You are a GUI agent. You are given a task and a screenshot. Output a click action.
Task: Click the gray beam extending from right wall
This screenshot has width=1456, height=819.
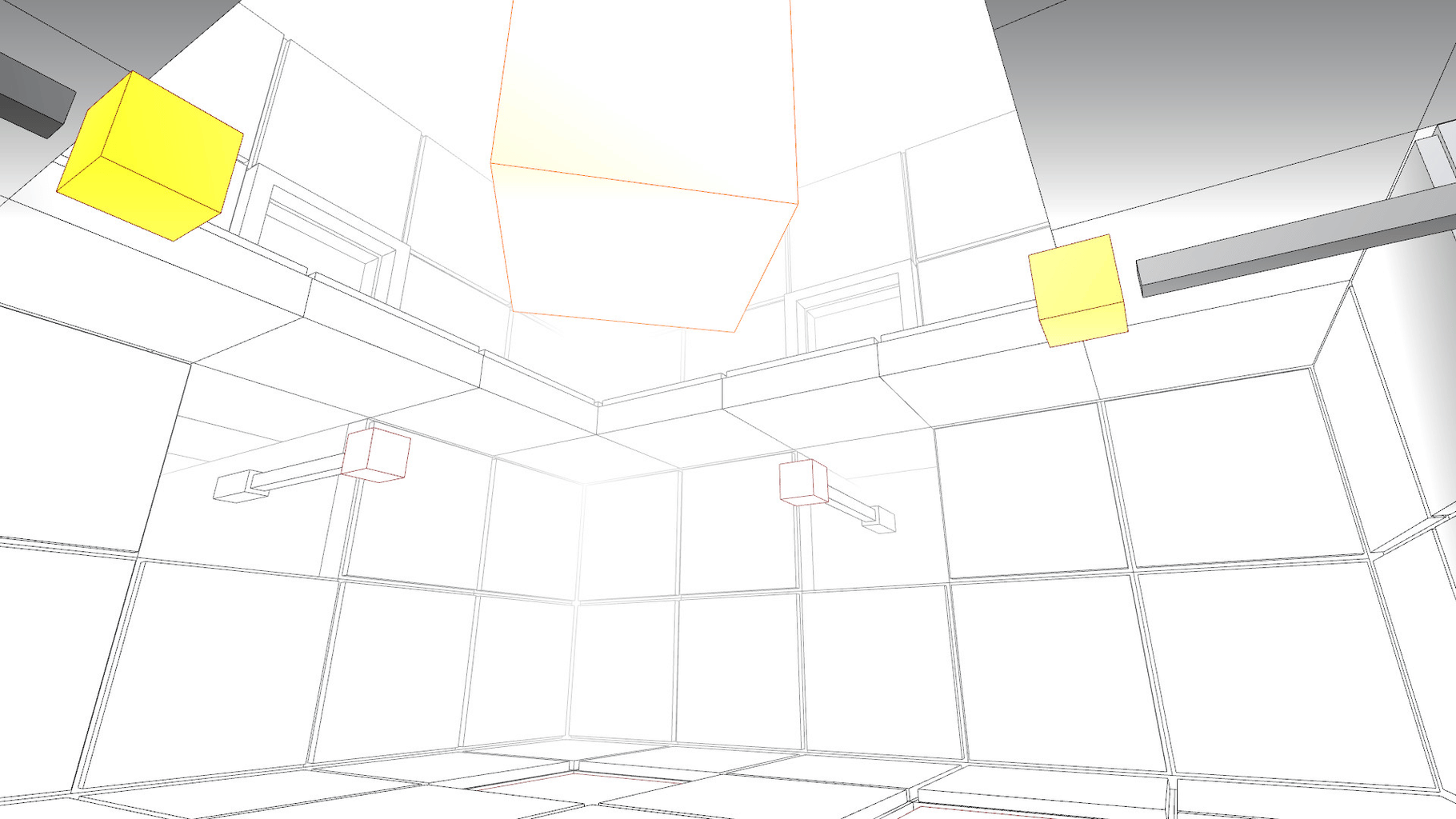(x=1294, y=242)
